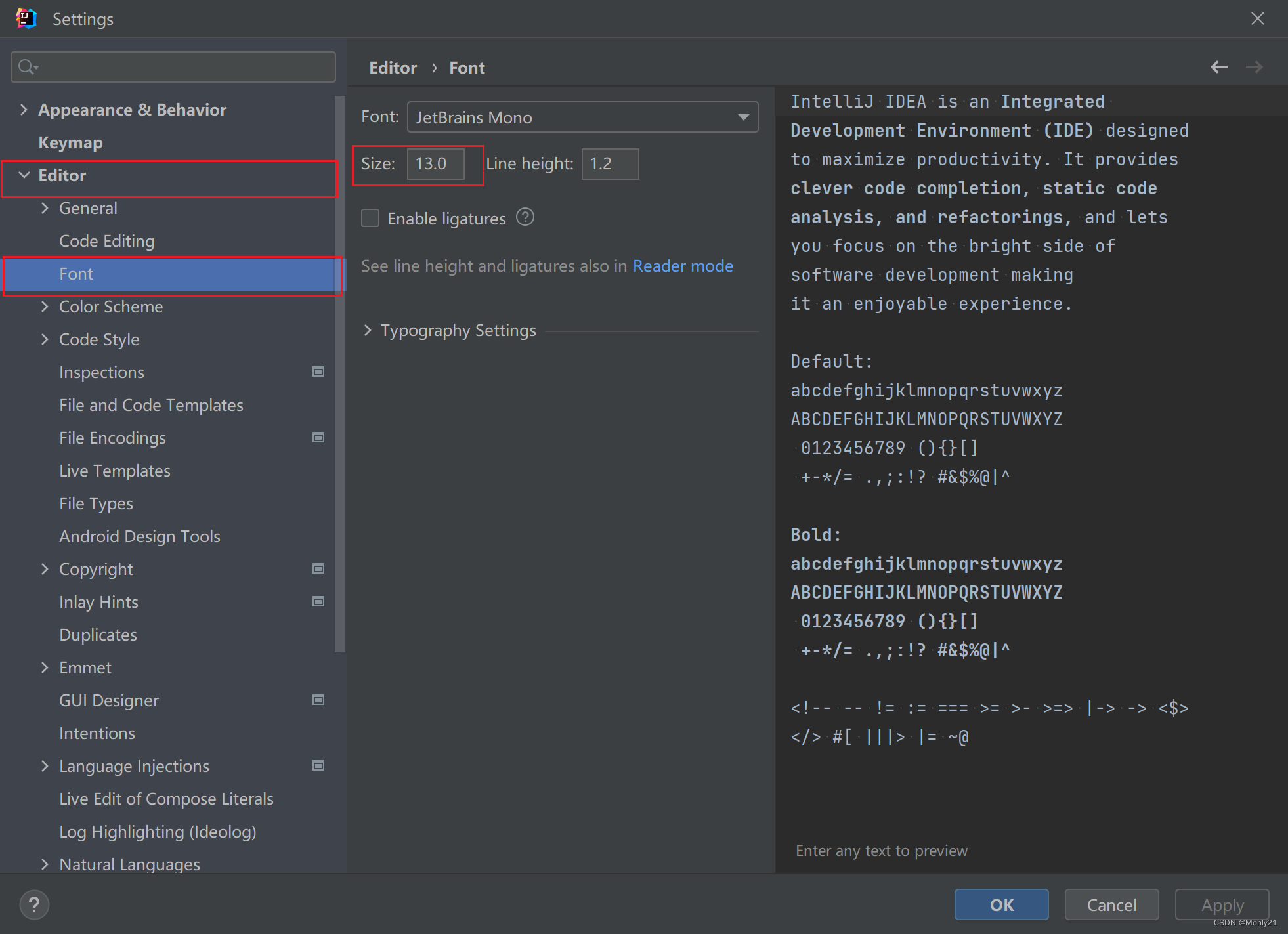The width and height of the screenshot is (1288, 934).
Task: Click the search magnifier icon in settings
Action: 28,67
